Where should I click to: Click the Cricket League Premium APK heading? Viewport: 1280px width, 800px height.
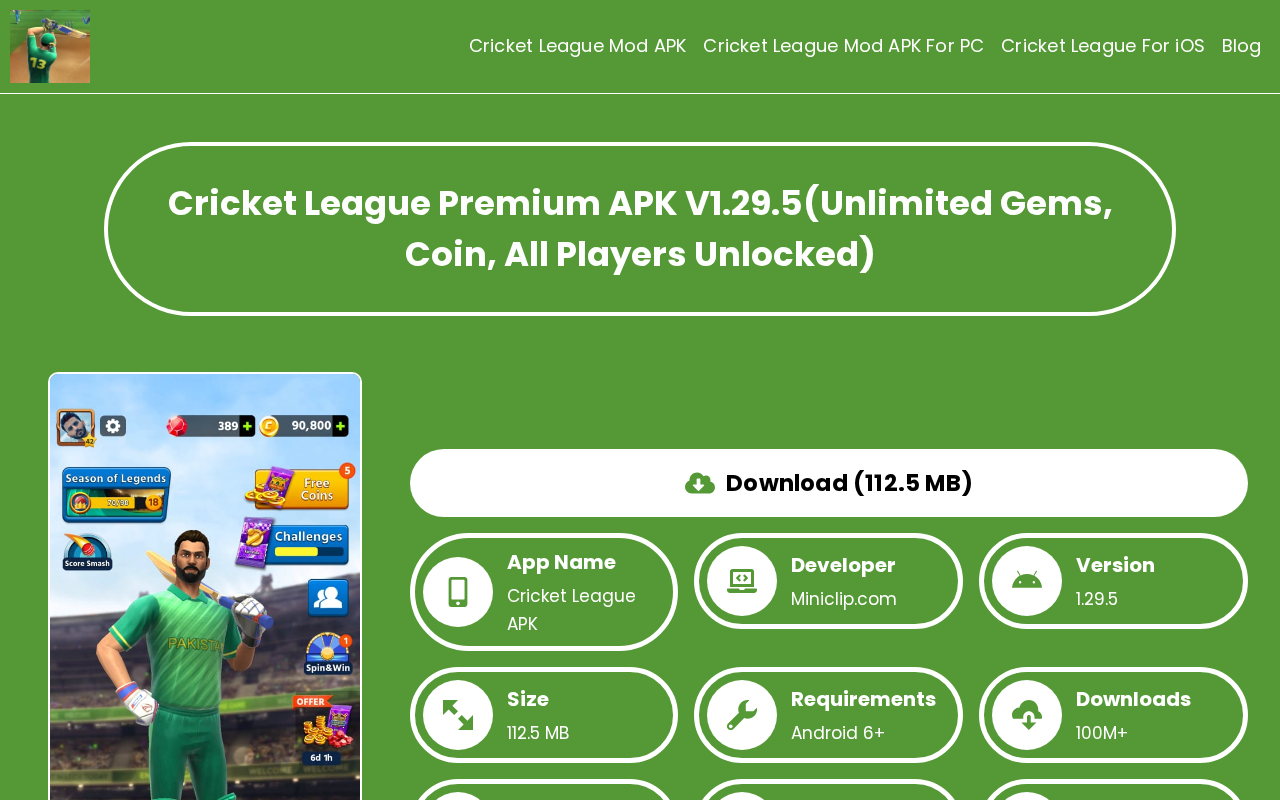(640, 229)
